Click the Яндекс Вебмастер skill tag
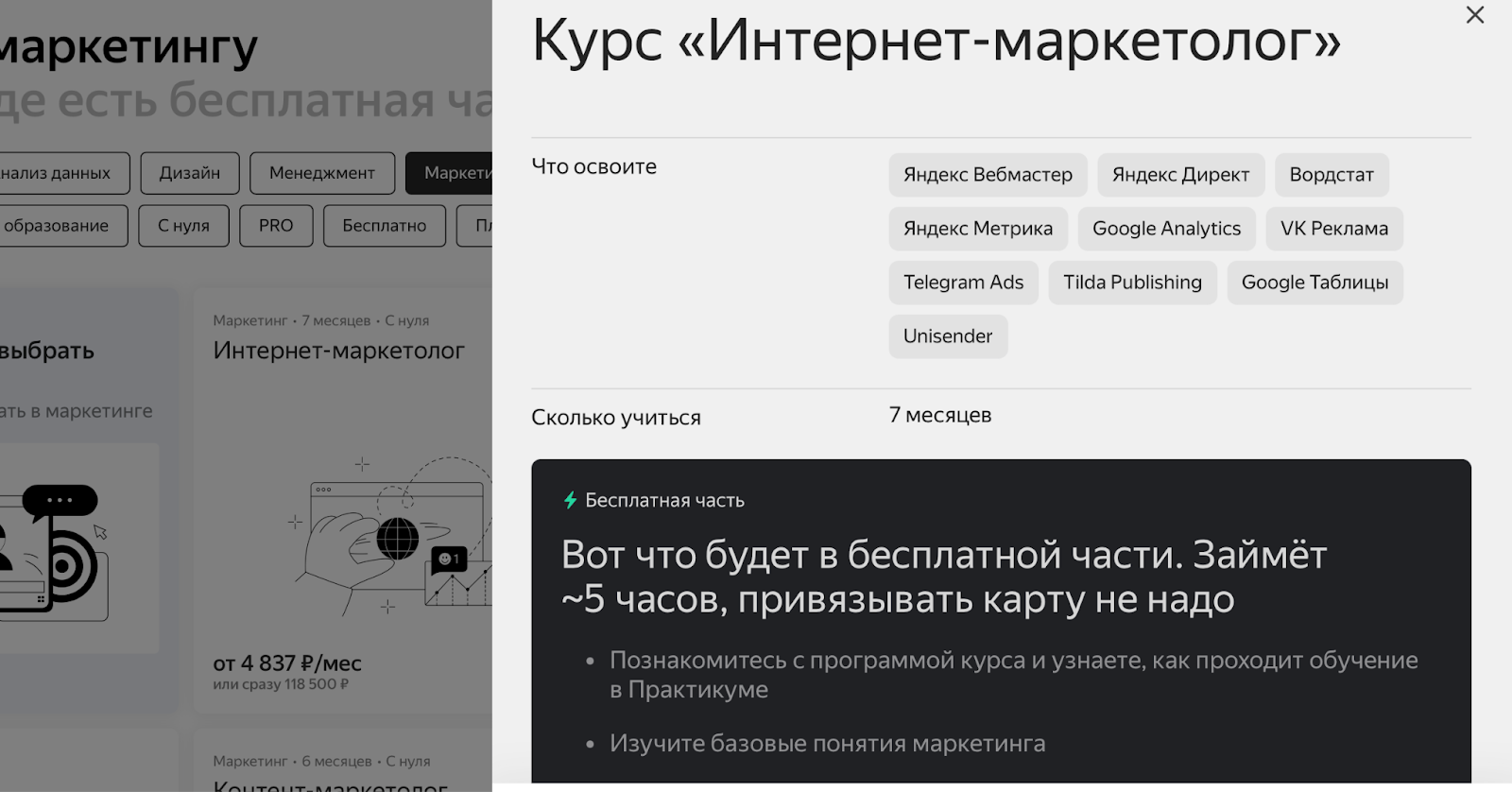Image resolution: width=1512 pixels, height=792 pixels. tap(988, 175)
